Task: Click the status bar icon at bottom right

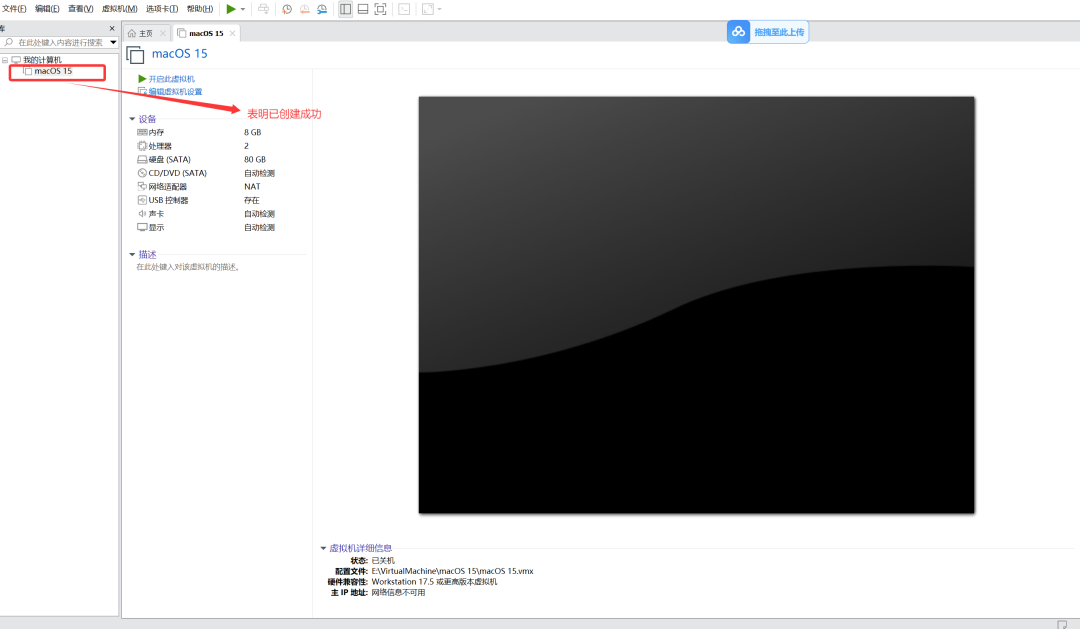Action: [x=1062, y=624]
